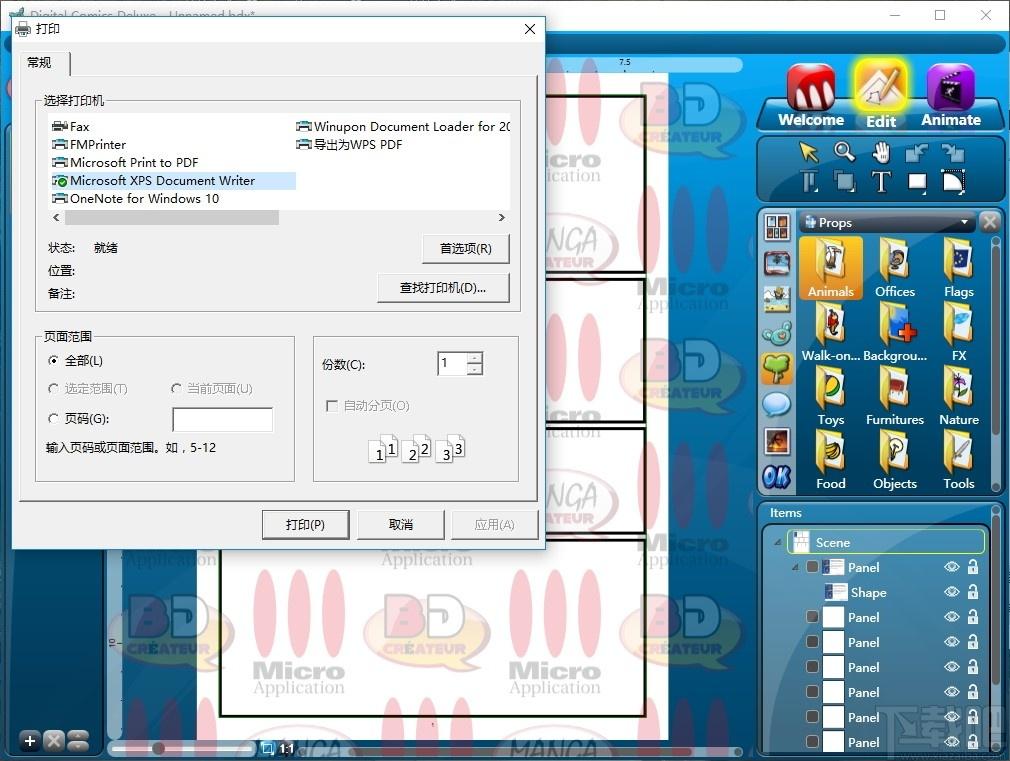Click the Welcome mode button
Image resolution: width=1010 pixels, height=761 pixels.
point(811,96)
